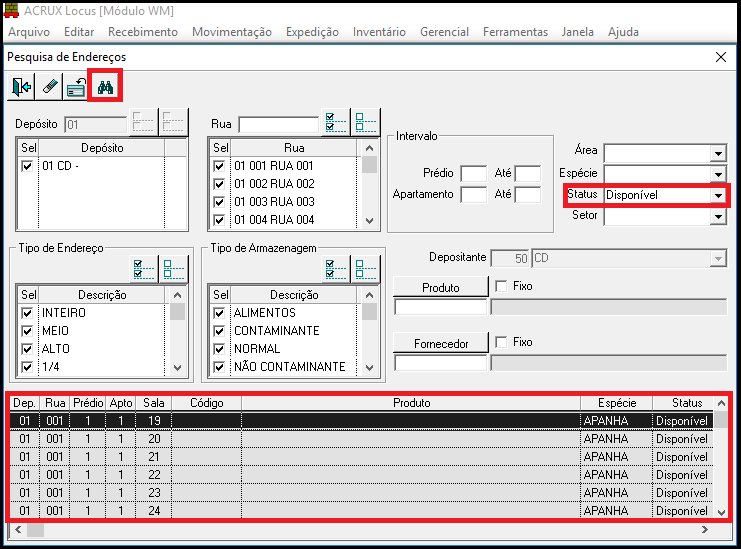Deselect all in Tipo de Armazenagem
This screenshot has height=549, width=741.
(x=365, y=269)
